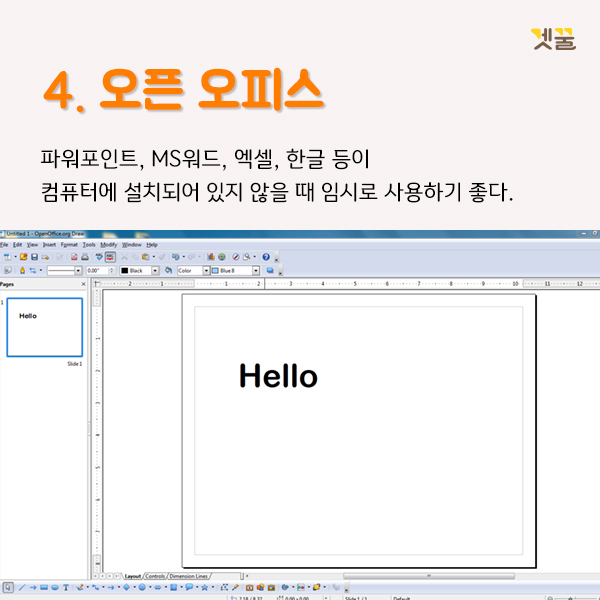Click the Print printer icon

click(x=85, y=257)
